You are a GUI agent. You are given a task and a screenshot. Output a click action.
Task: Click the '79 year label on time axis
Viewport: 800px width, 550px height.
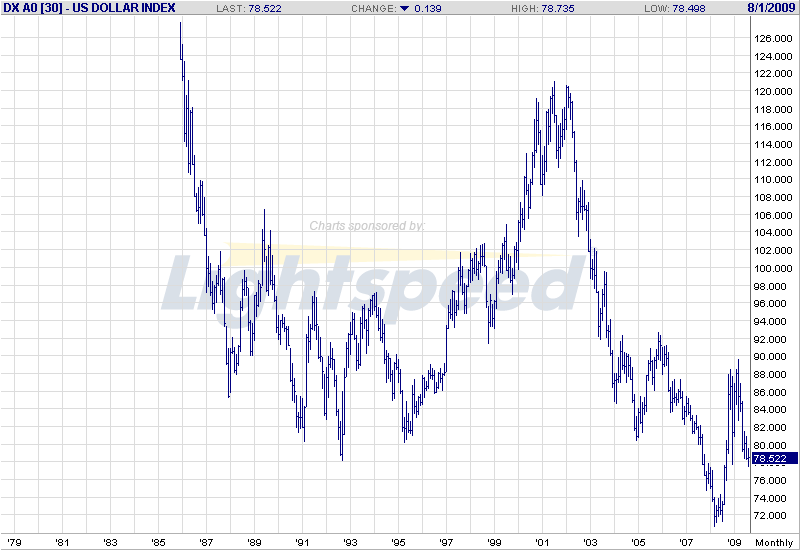tap(14, 542)
